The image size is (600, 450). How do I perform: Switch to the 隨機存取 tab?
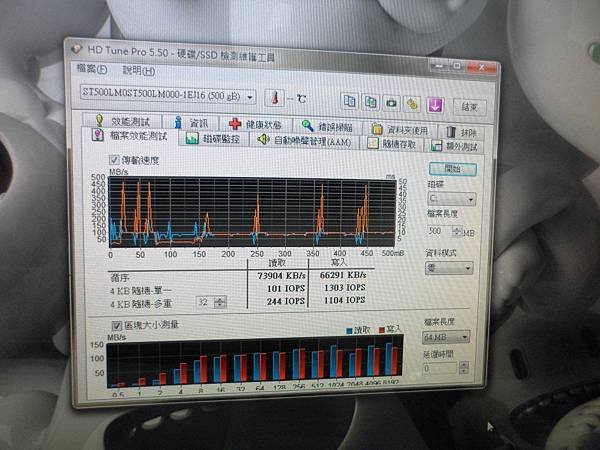pyautogui.click(x=392, y=143)
